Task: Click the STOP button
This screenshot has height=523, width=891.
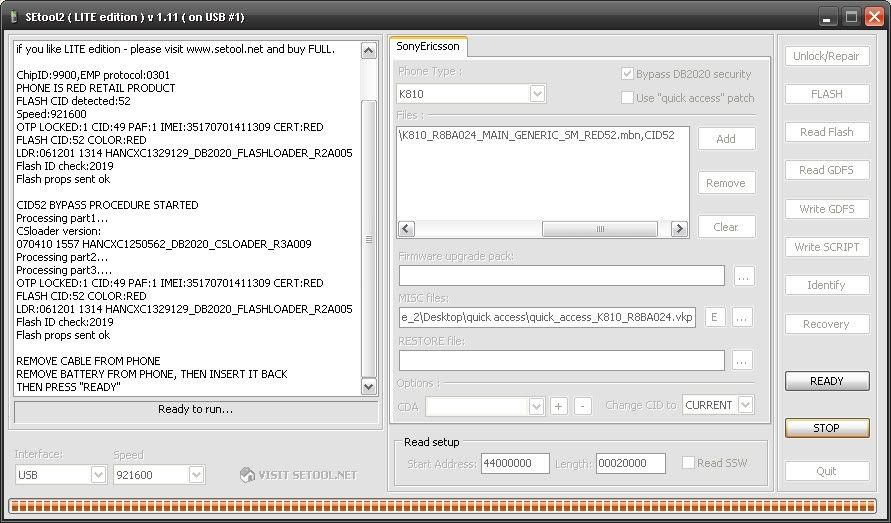Action: point(827,428)
